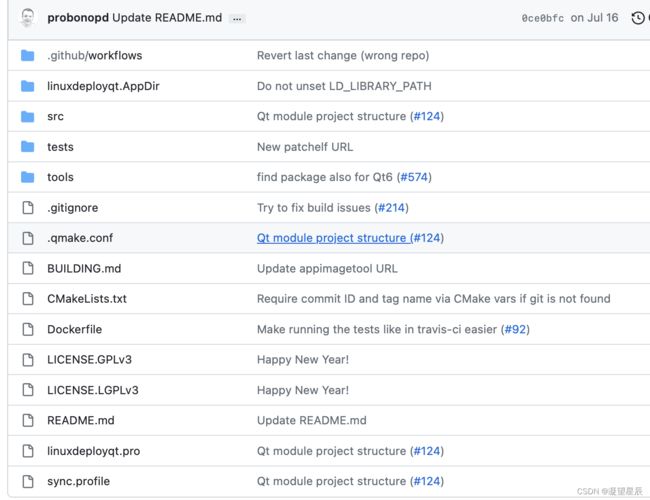
Task: Open issue #214 link in .gitignore row
Action: pyautogui.click(x=391, y=207)
